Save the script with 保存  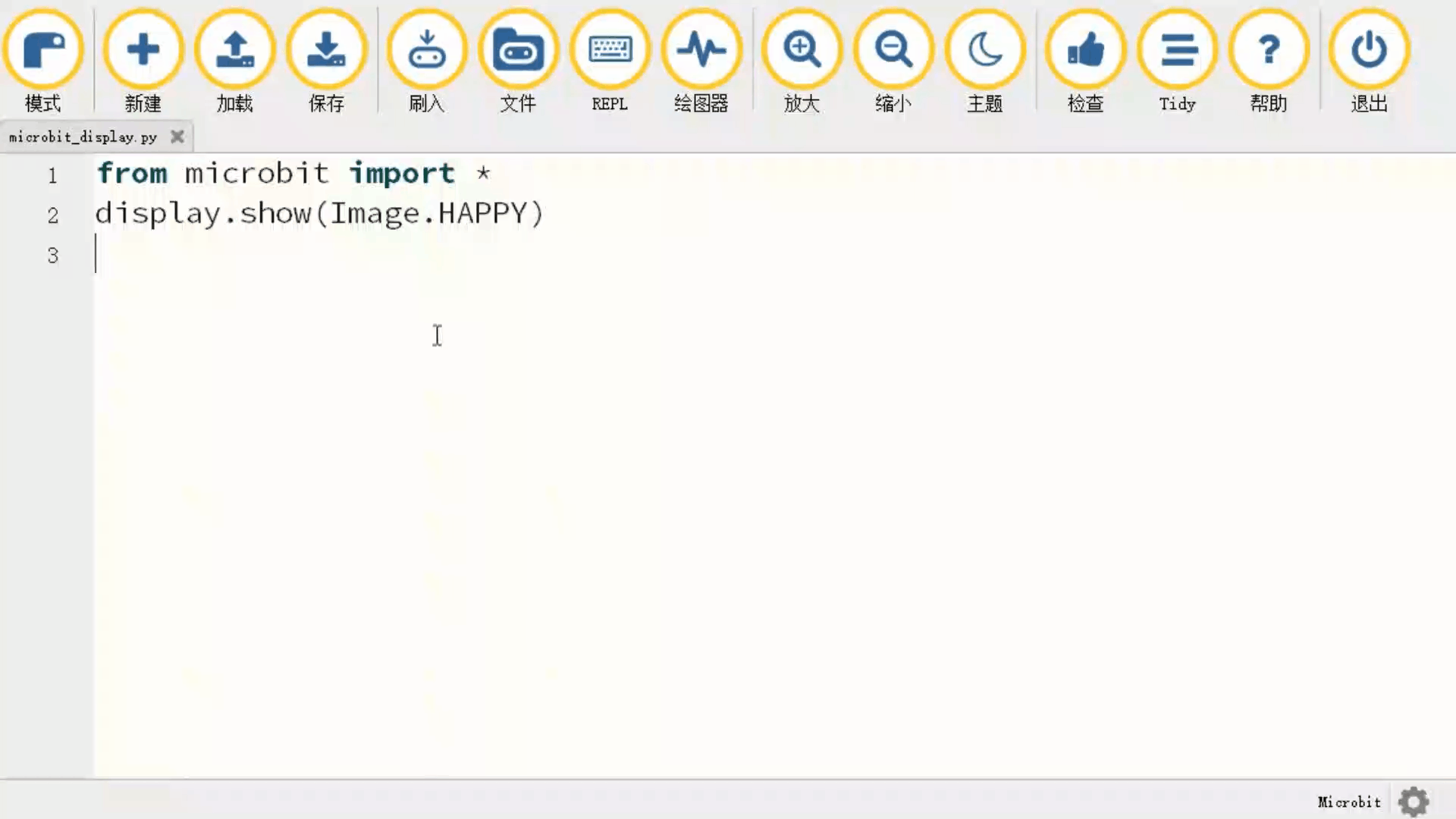pyautogui.click(x=326, y=61)
